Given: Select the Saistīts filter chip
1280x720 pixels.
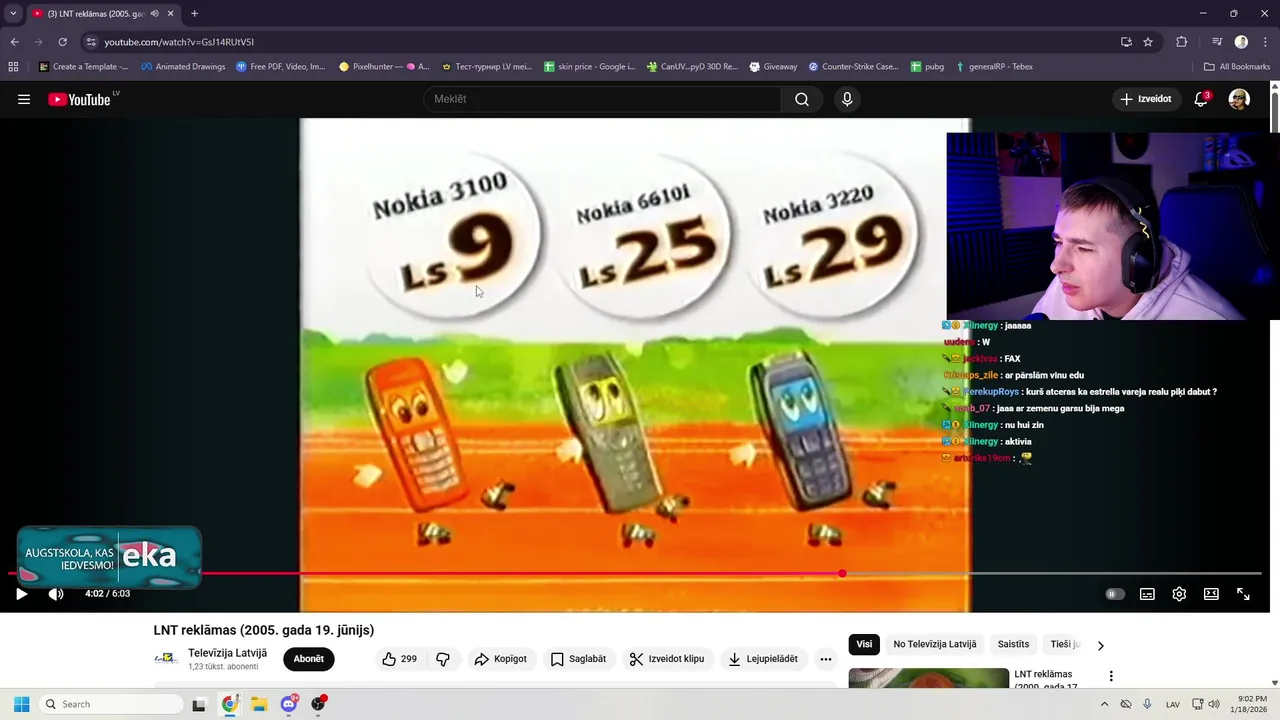Looking at the screenshot, I should [1013, 645].
